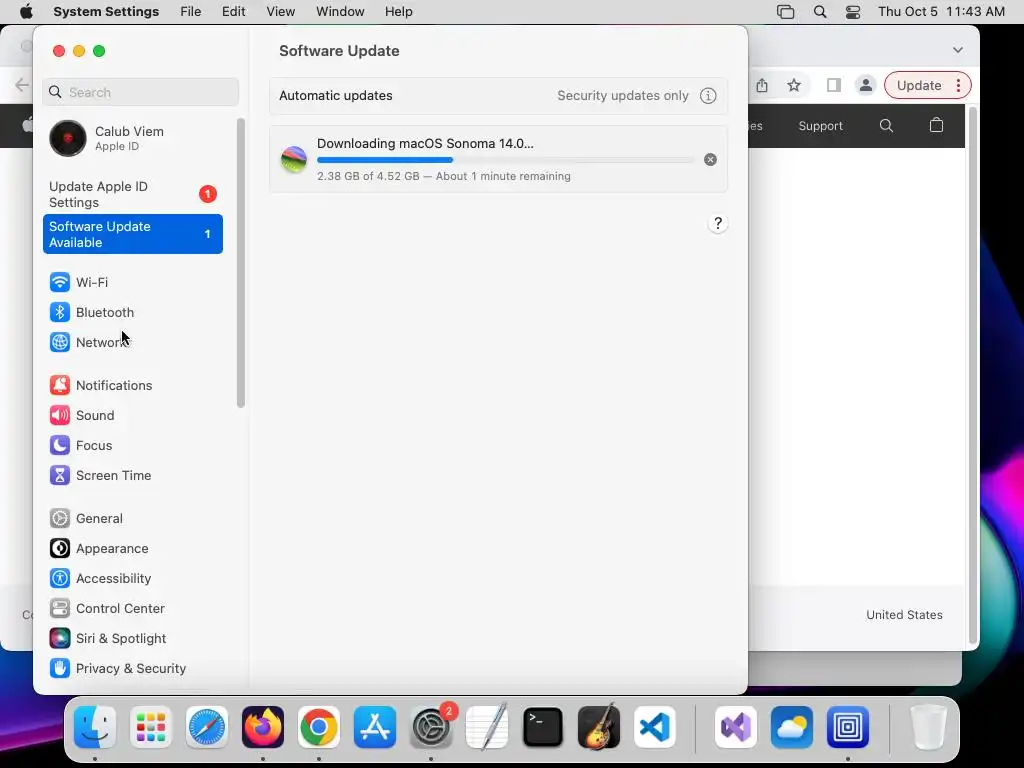This screenshot has width=1024, height=768.
Task: Click the Chrome window scrollbar
Action: point(972,376)
